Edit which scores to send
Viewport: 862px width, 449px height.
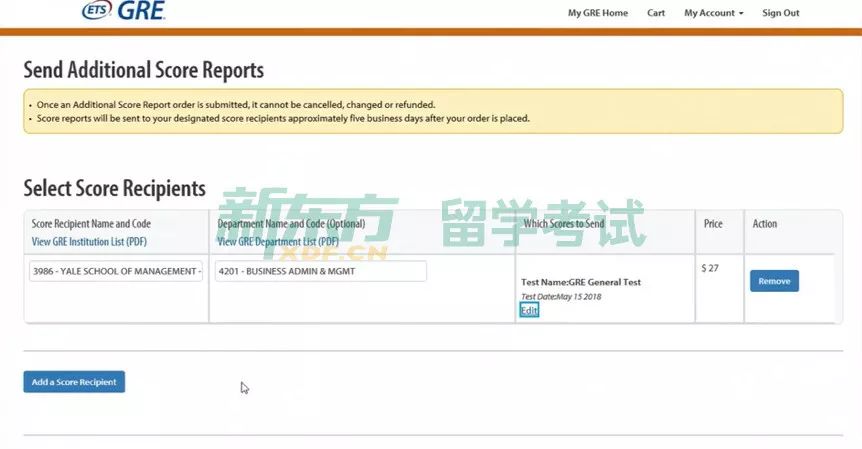(x=529, y=311)
